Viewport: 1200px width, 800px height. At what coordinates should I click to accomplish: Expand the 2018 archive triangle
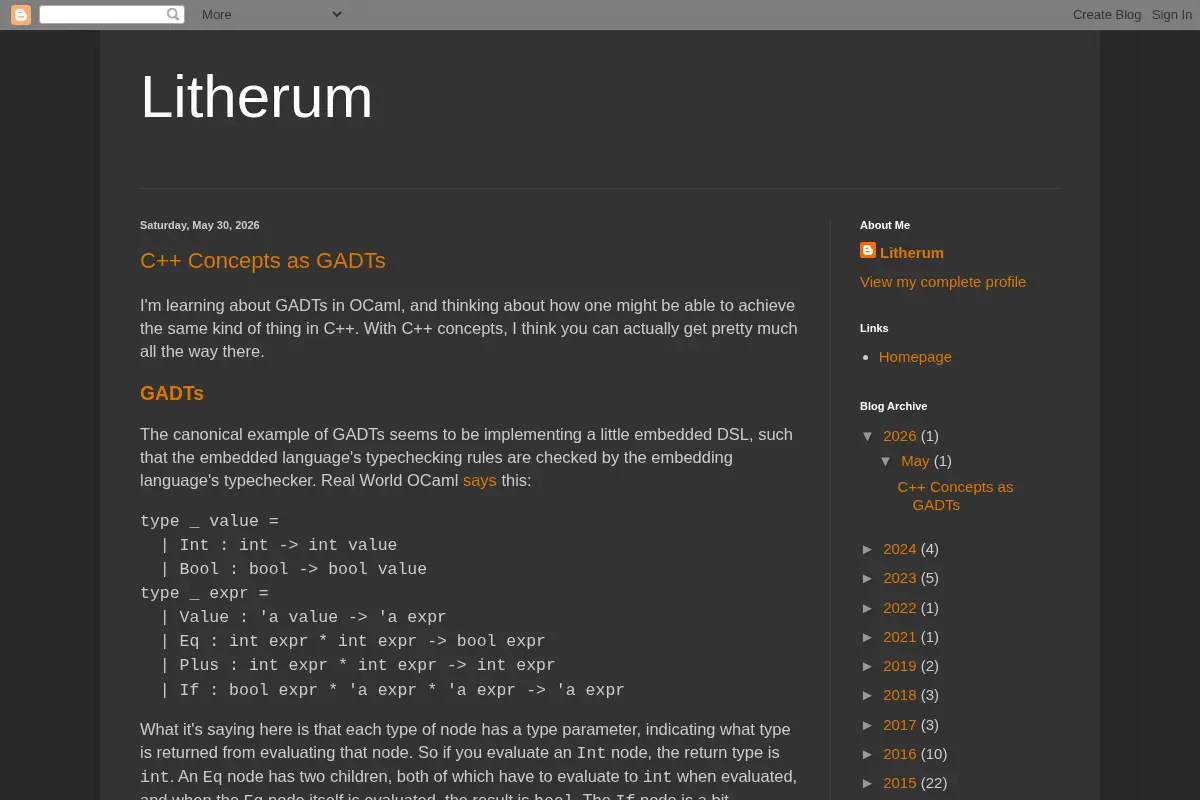868,695
